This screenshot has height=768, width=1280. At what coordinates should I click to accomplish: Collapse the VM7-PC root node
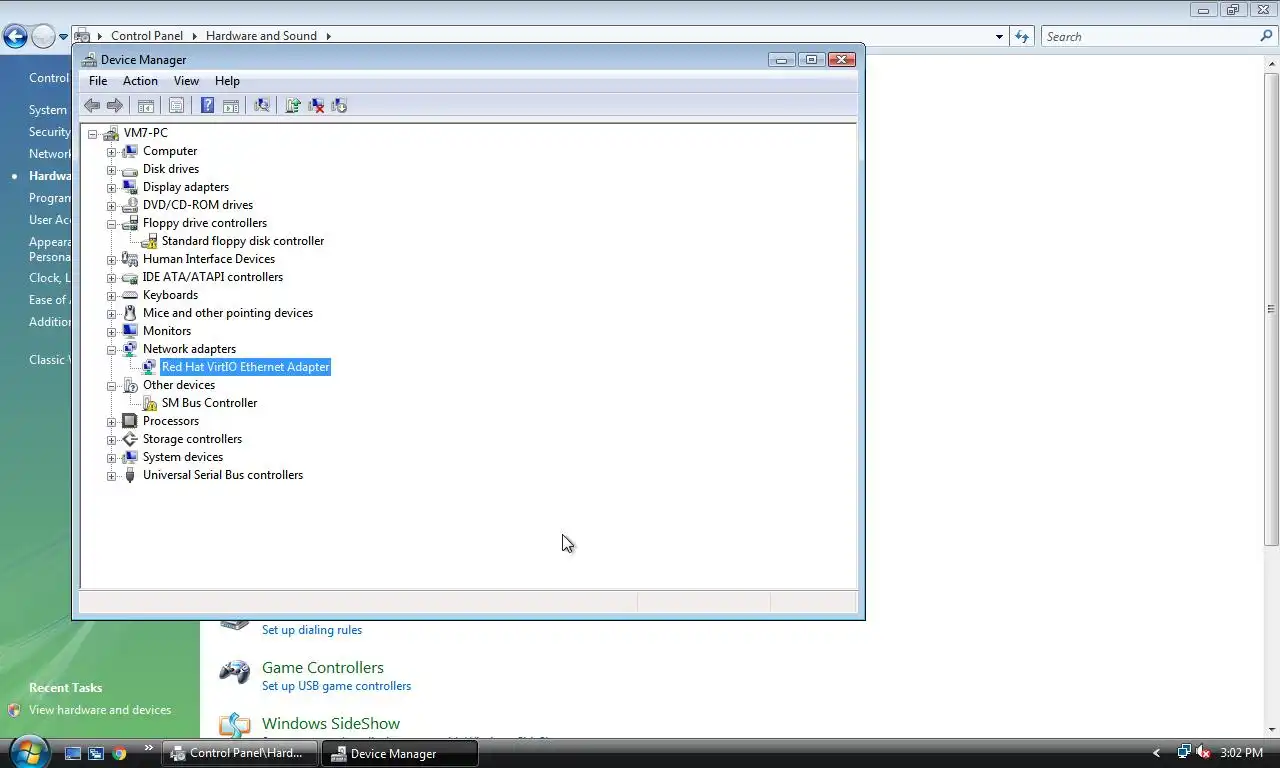click(x=92, y=133)
